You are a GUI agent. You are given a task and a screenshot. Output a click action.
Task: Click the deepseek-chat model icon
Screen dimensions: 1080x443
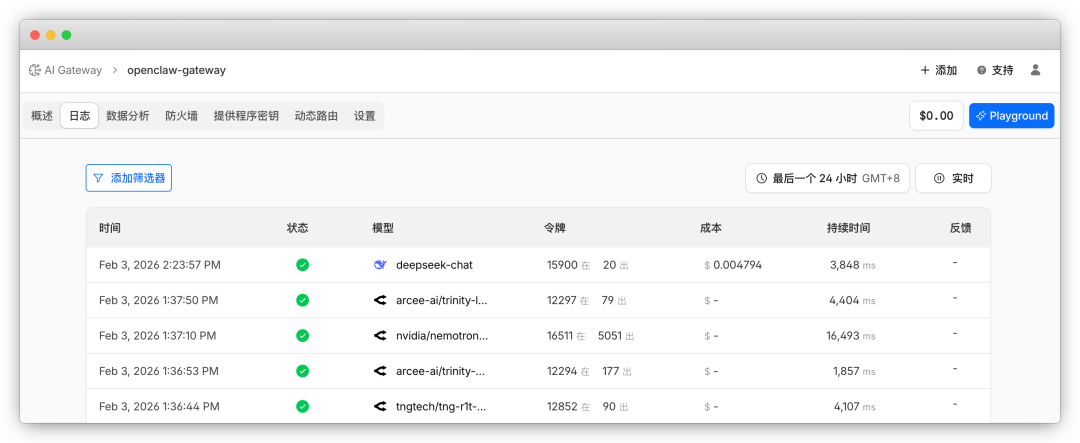(380, 265)
